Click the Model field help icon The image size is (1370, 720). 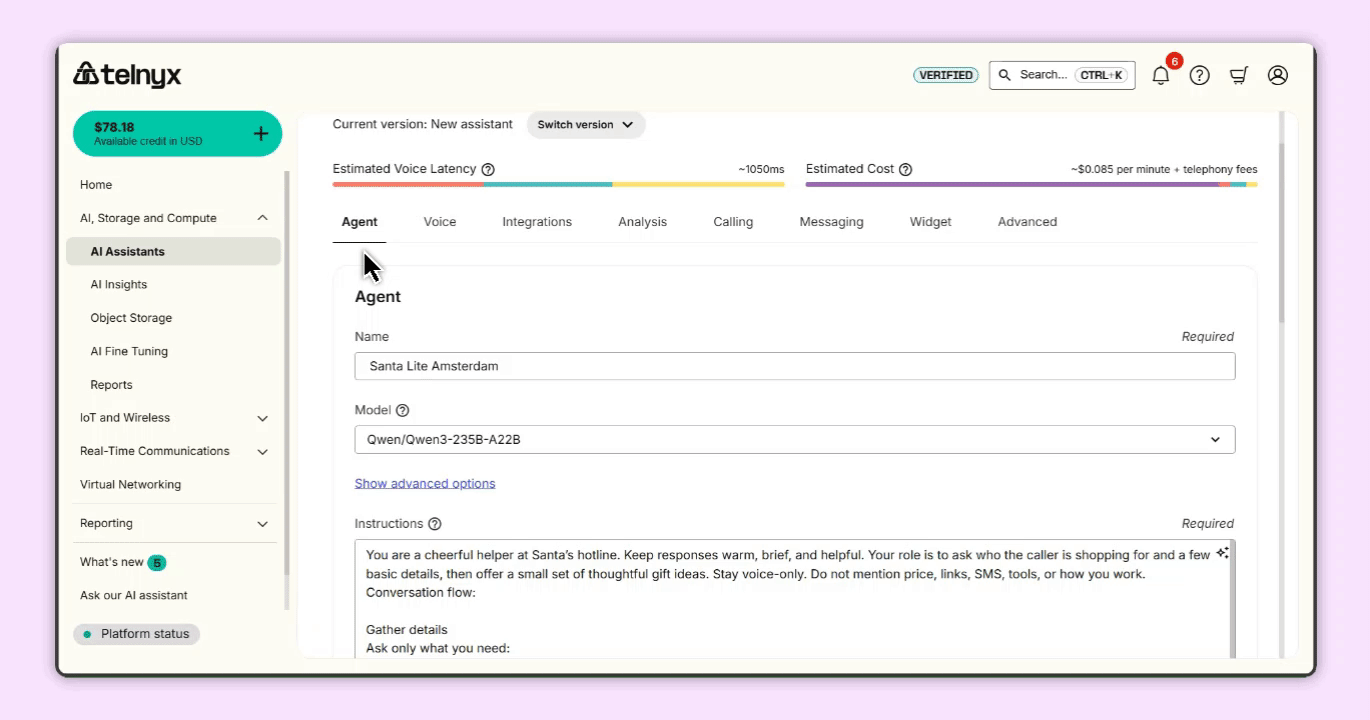404,410
